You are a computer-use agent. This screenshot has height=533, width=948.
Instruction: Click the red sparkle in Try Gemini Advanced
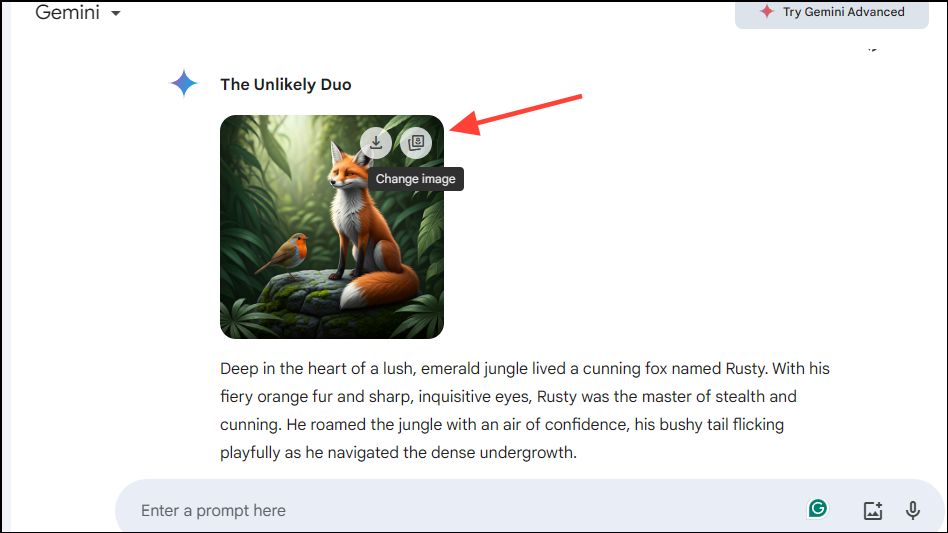pos(767,11)
